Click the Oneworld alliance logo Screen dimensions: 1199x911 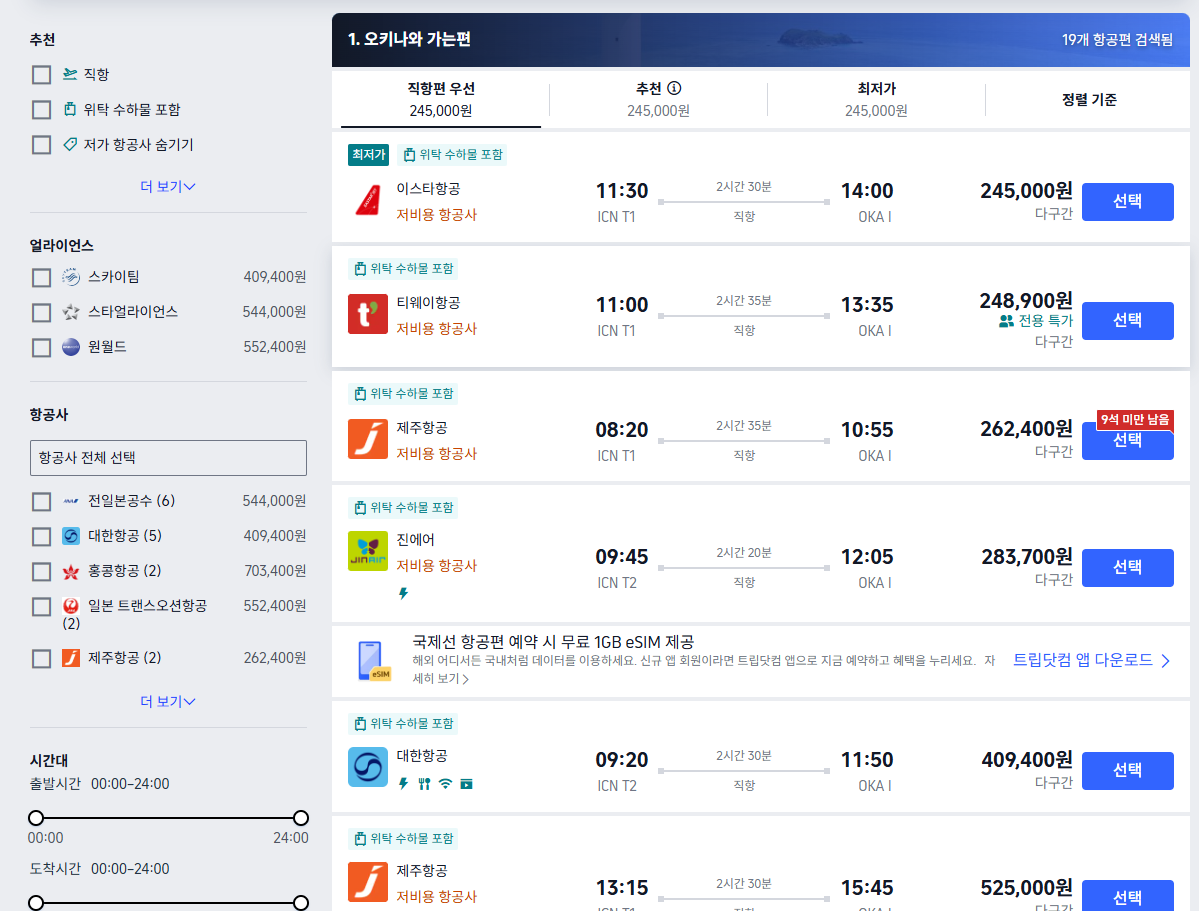tap(71, 347)
